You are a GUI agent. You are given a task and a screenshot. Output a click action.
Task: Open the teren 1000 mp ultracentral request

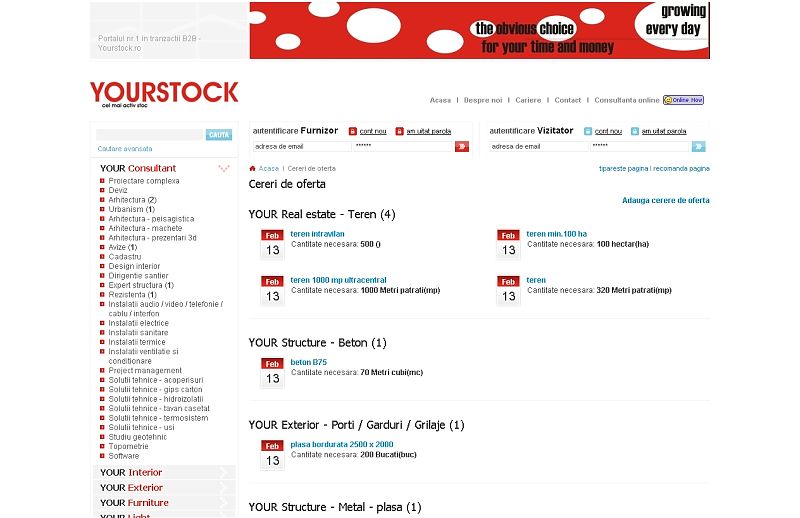[338, 280]
